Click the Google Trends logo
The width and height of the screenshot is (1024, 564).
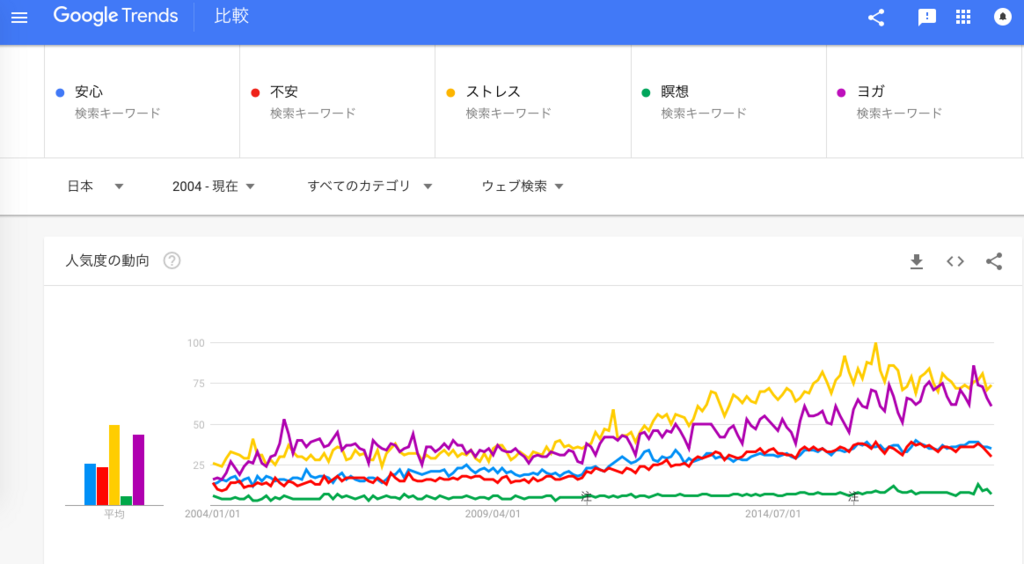pyautogui.click(x=115, y=17)
